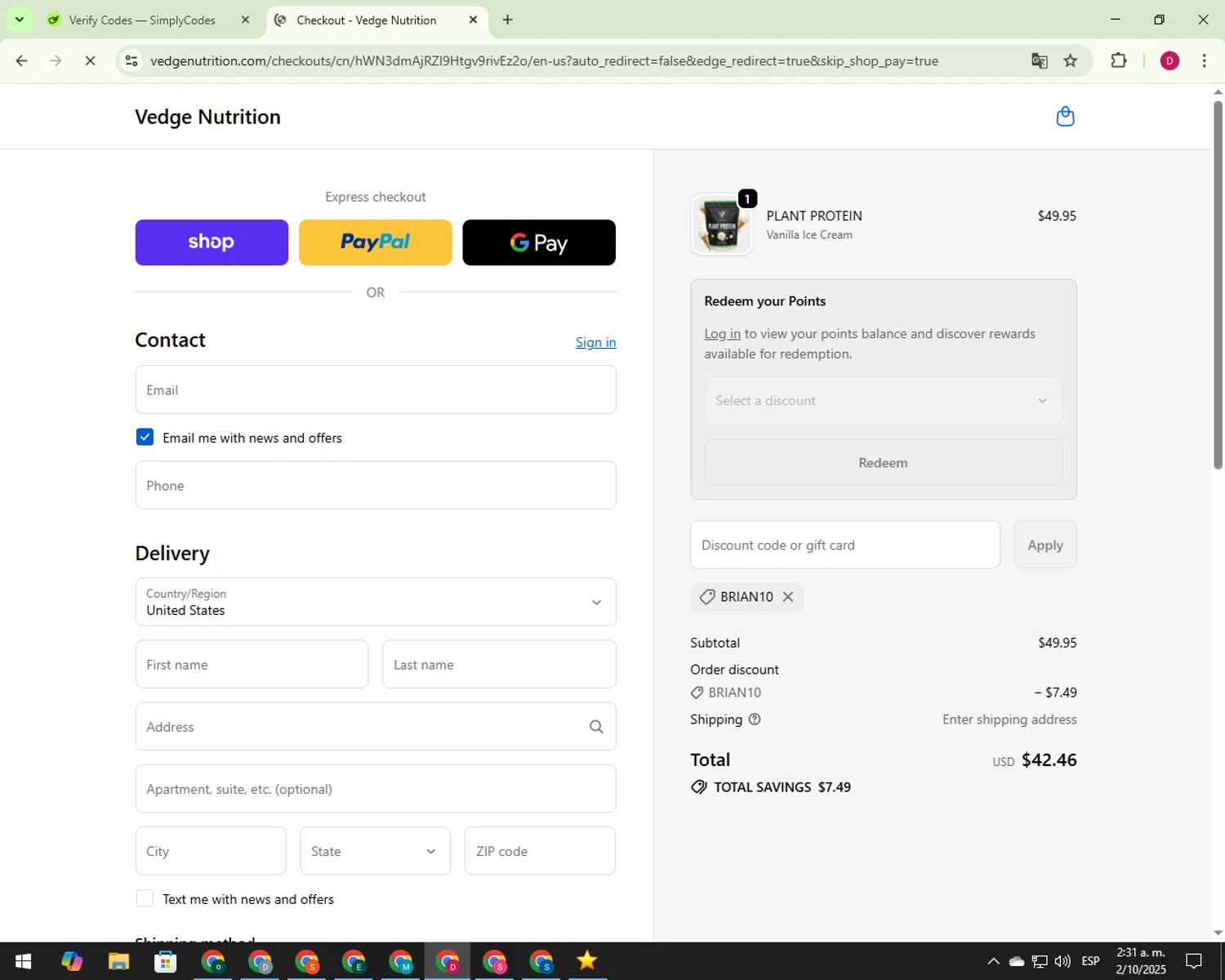The image size is (1225, 980).
Task: Focus the Email input field
Action: click(x=376, y=390)
